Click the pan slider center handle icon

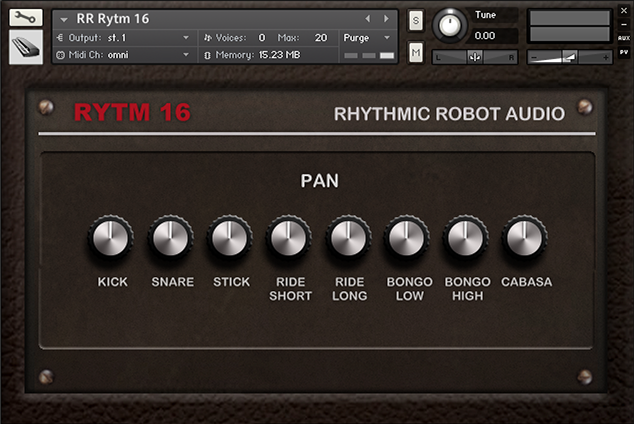tap(475, 57)
